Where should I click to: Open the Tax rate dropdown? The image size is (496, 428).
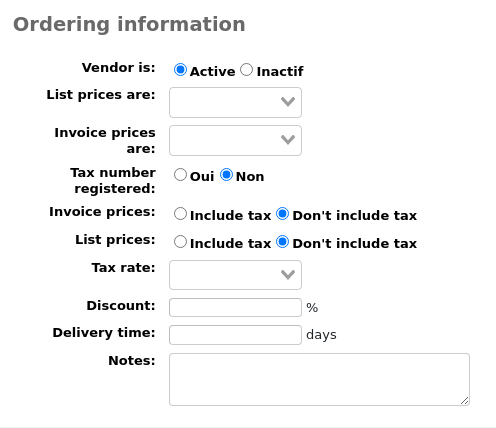(235, 275)
